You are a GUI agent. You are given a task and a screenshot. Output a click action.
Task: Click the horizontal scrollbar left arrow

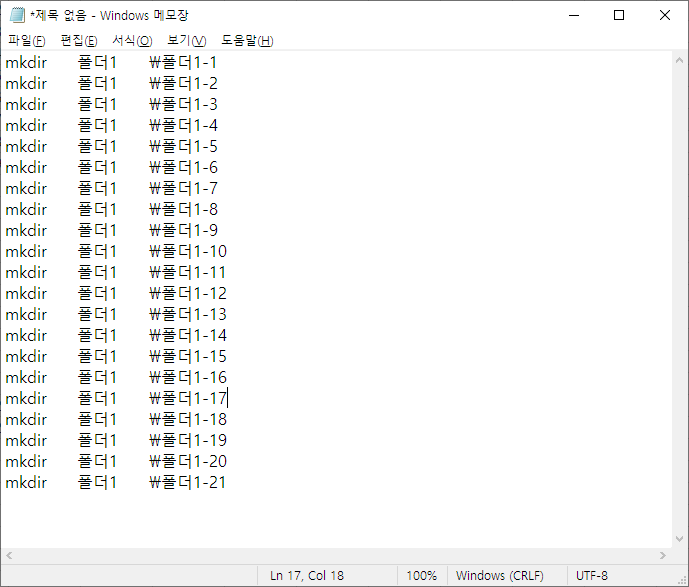pyautogui.click(x=9, y=555)
